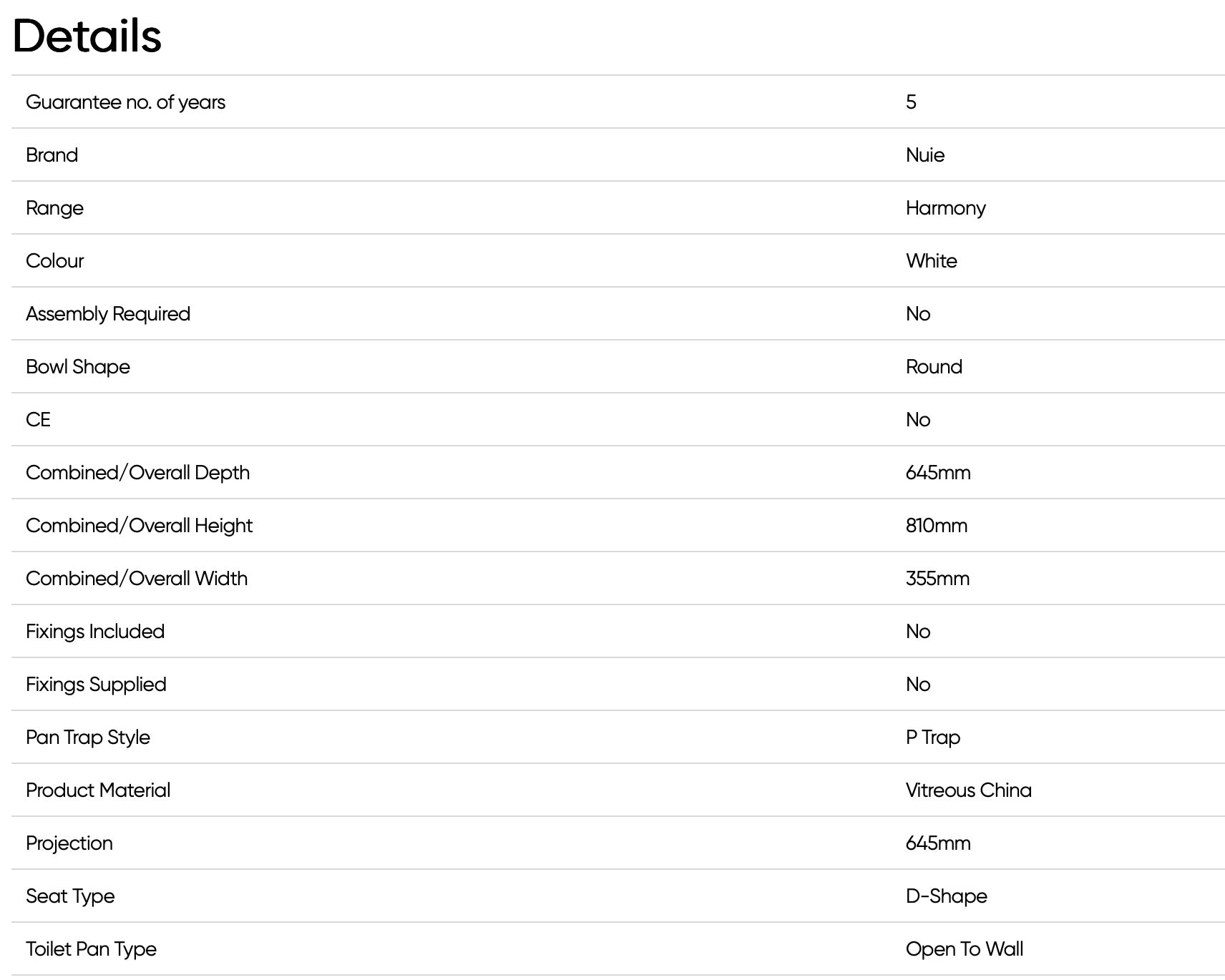Click the Fixings Supplied label
Image resolution: width=1225 pixels, height=980 pixels.
click(96, 685)
